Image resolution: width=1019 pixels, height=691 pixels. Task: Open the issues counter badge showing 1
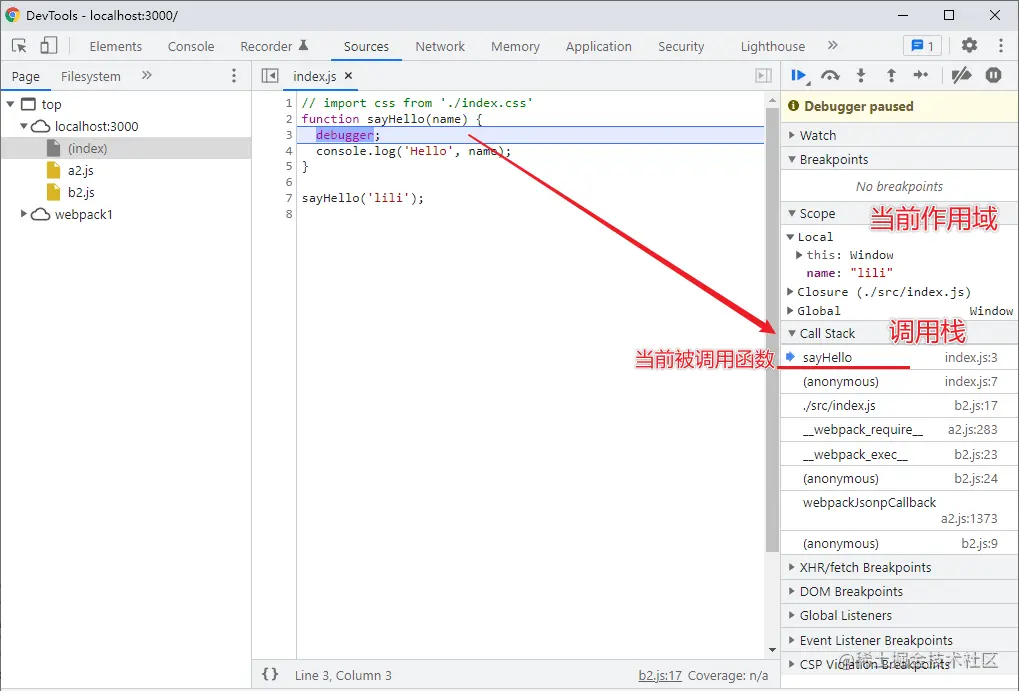(x=922, y=46)
